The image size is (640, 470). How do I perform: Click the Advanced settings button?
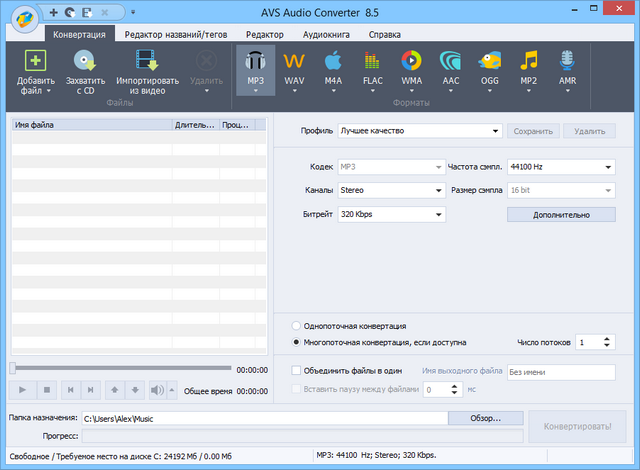click(x=560, y=214)
